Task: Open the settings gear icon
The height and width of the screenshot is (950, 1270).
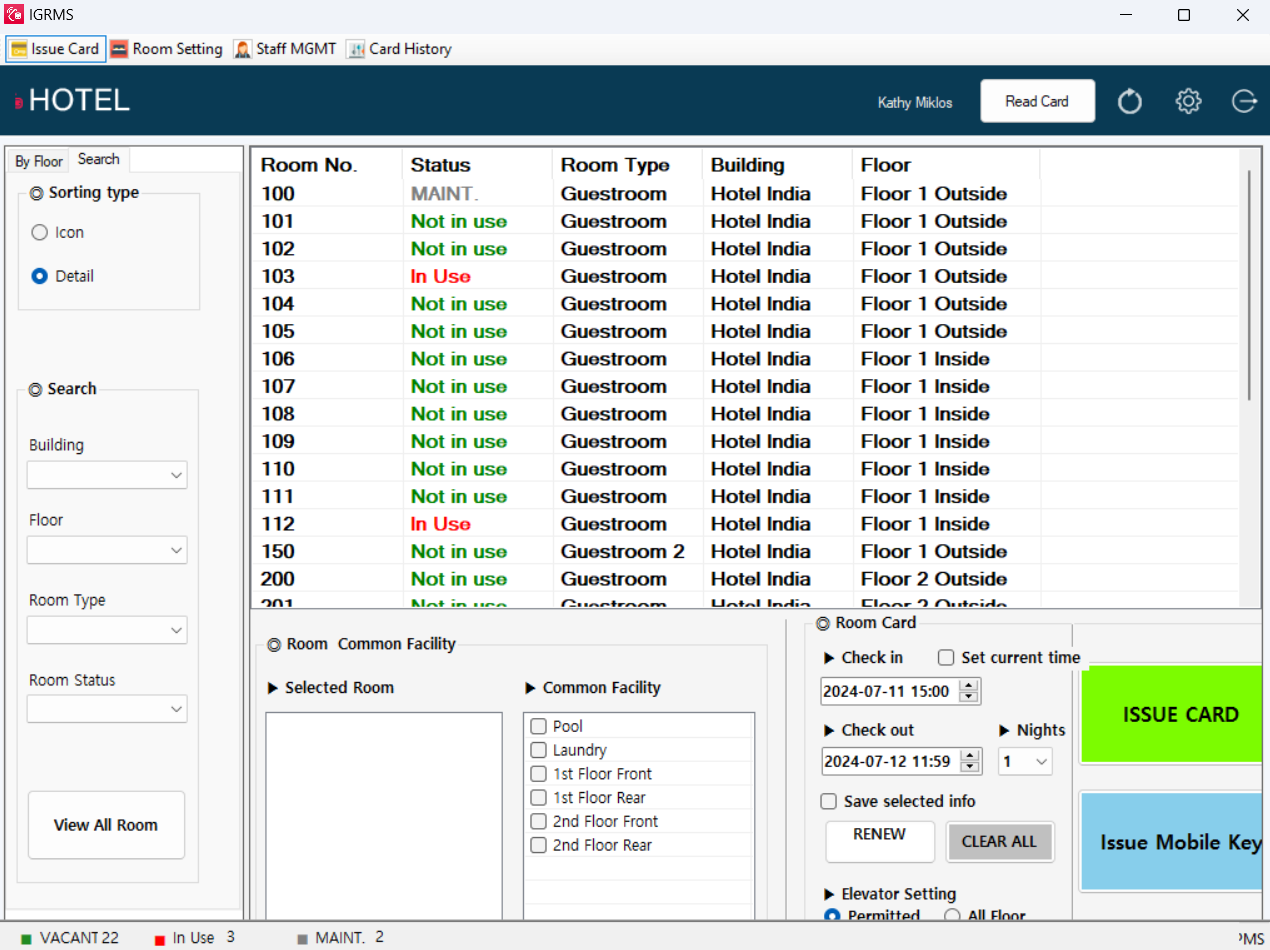Action: point(1188,101)
